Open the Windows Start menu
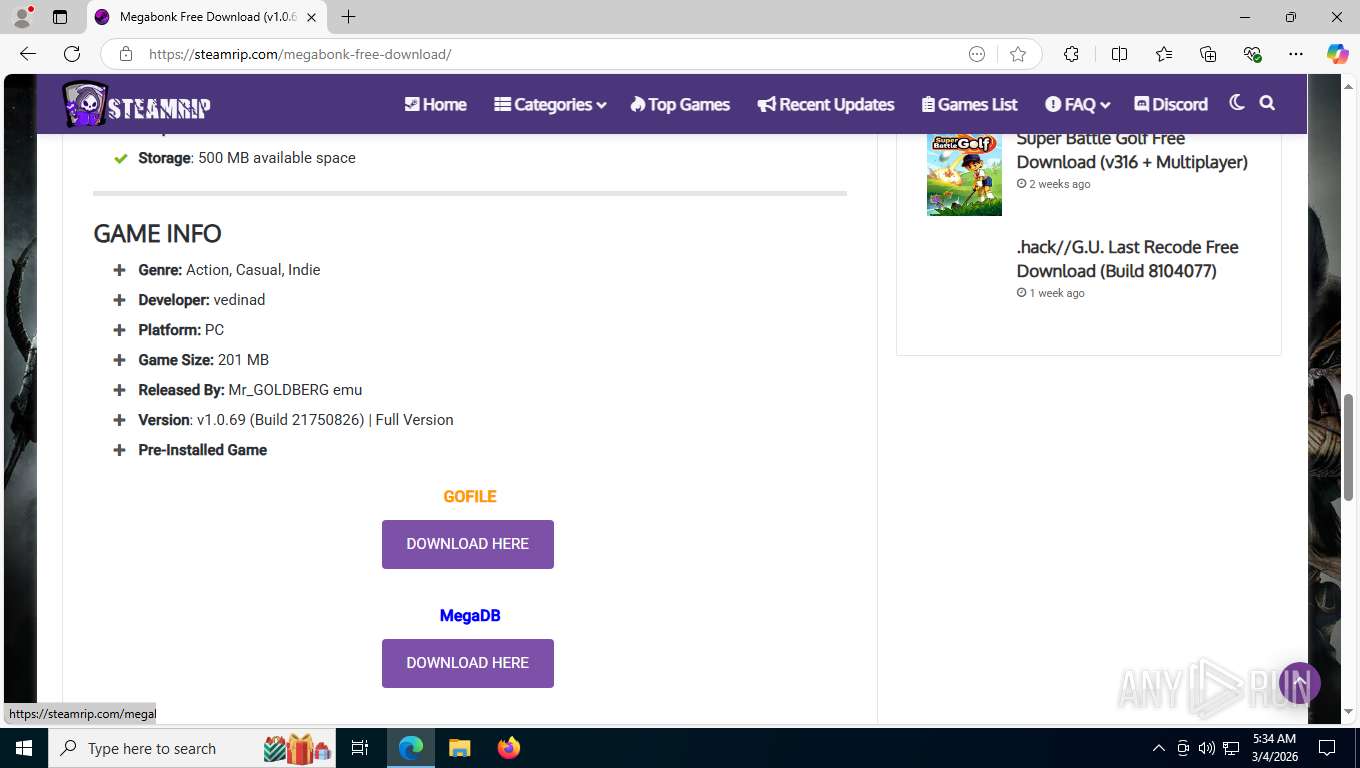This screenshot has width=1360, height=768. pyautogui.click(x=23, y=748)
